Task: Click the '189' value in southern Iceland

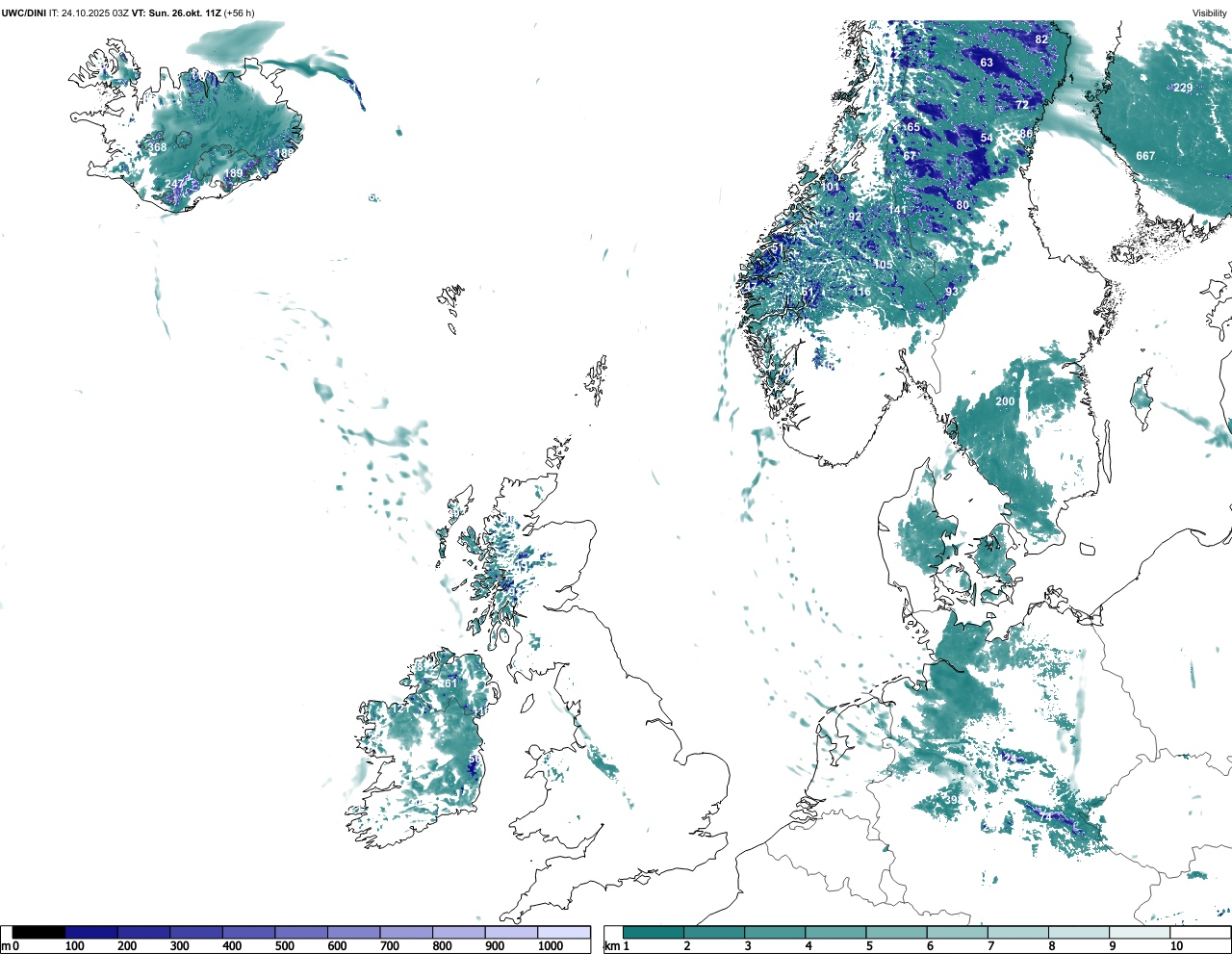Action: [x=234, y=174]
